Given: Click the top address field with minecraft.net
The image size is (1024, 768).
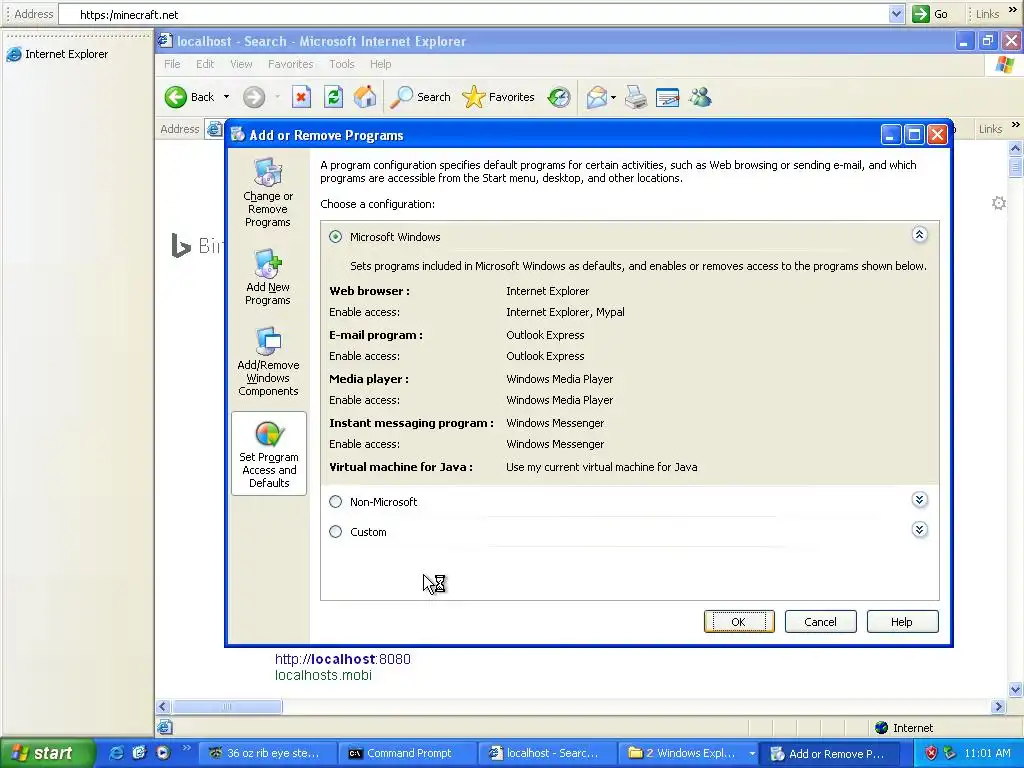Looking at the screenshot, I should tap(473, 14).
